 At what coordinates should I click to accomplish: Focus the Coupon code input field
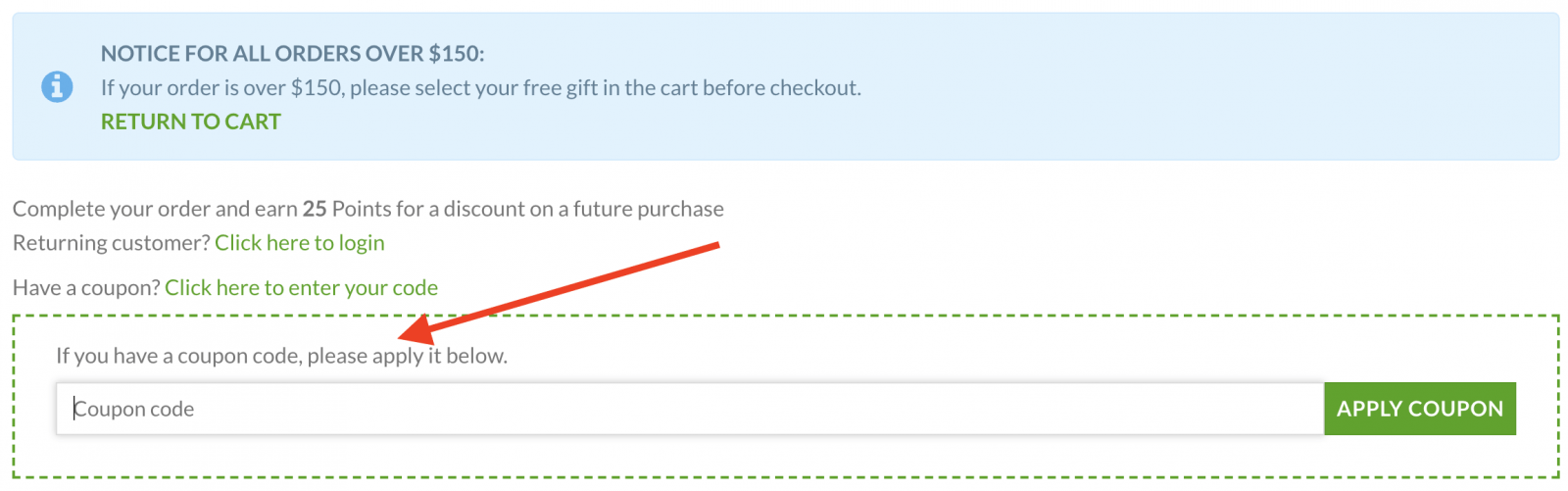(690, 409)
